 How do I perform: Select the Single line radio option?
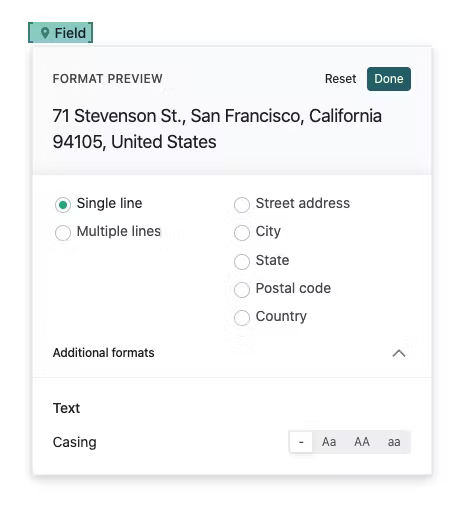pyautogui.click(x=63, y=204)
